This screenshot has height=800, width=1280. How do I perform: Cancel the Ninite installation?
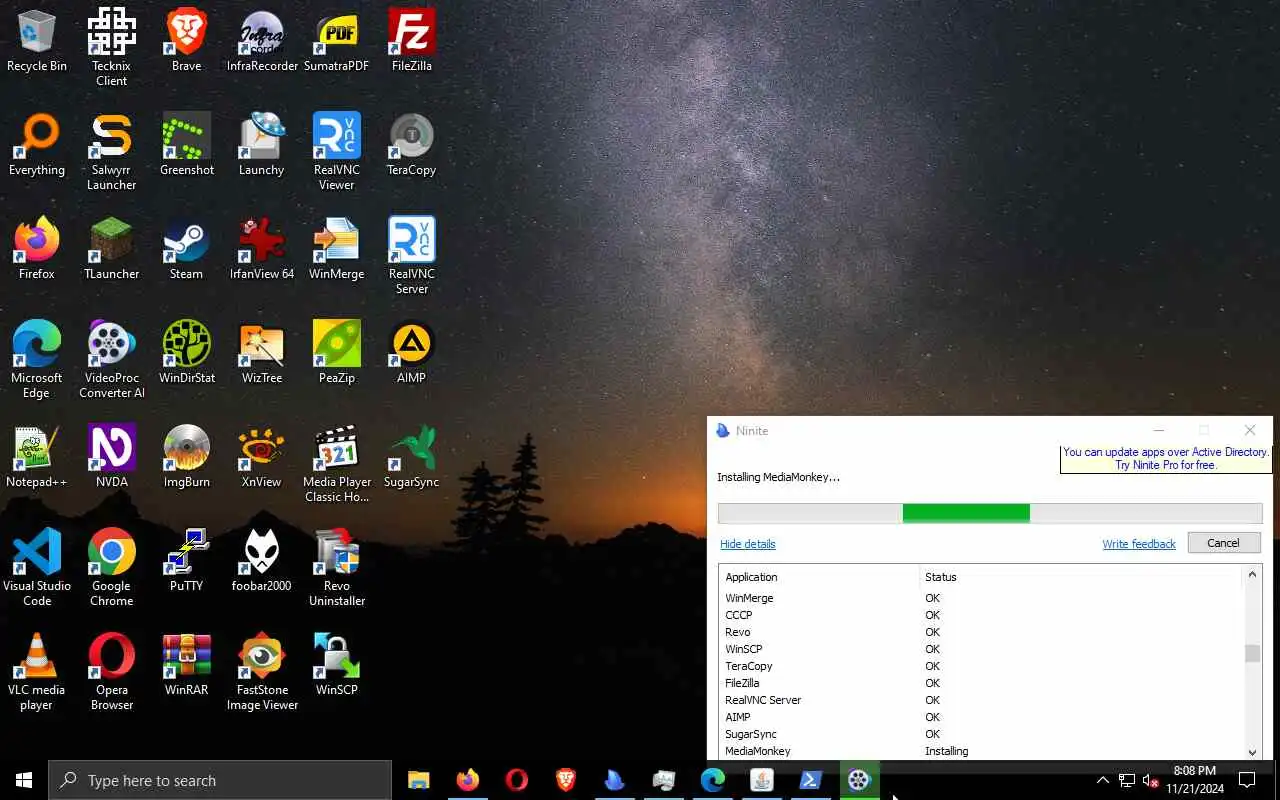click(x=1224, y=543)
